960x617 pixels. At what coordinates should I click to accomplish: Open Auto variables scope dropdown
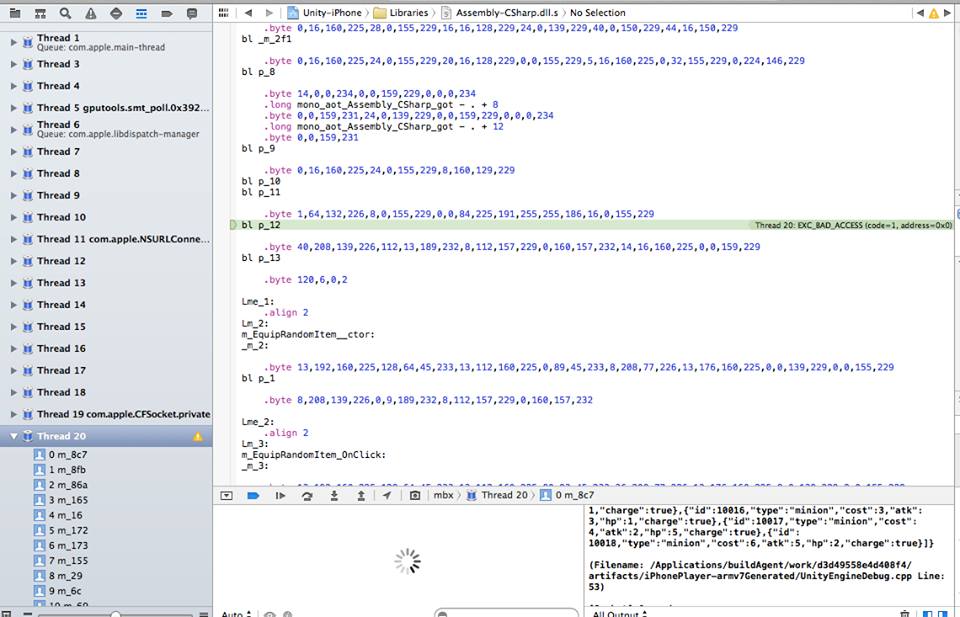tap(237, 613)
